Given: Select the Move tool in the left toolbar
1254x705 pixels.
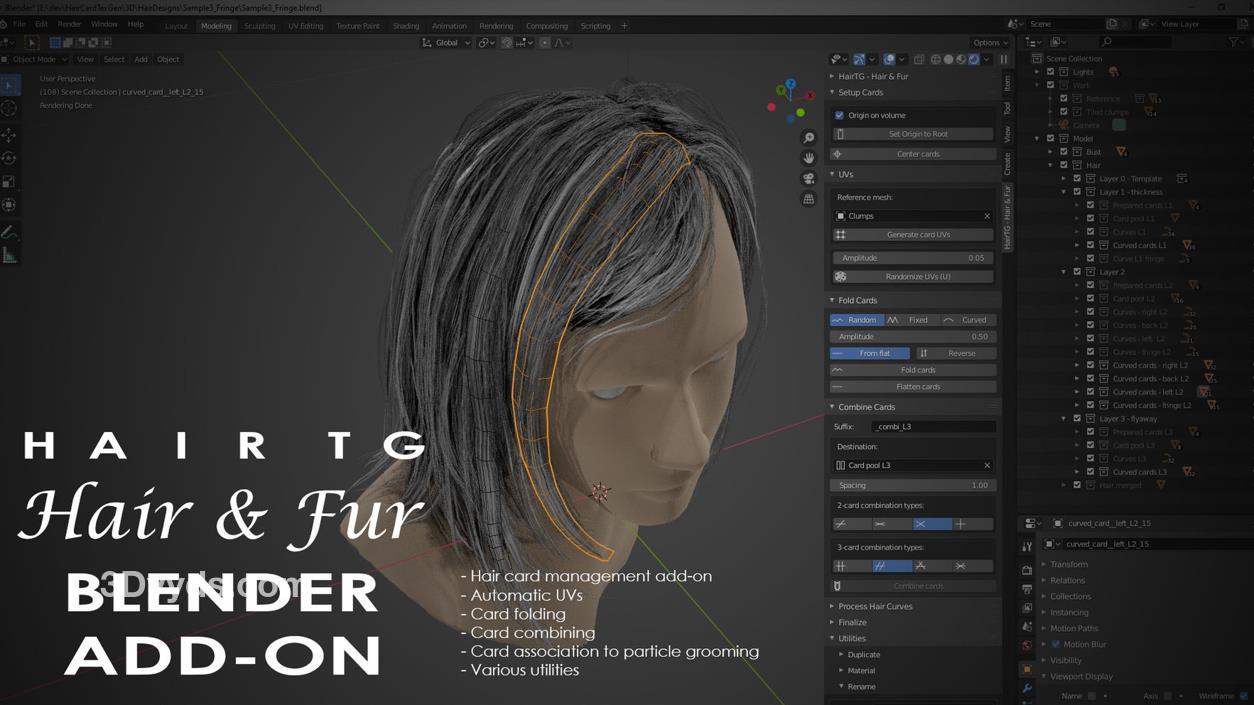Looking at the screenshot, I should tap(9, 134).
